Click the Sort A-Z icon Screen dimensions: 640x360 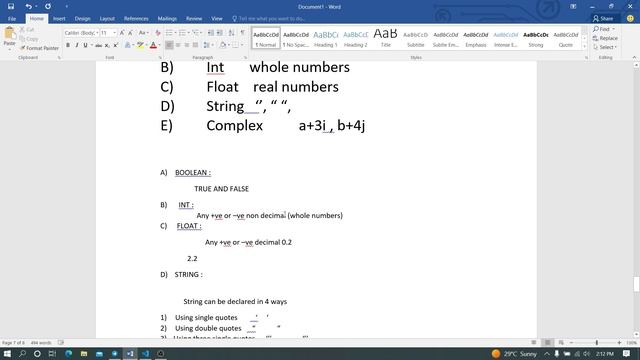point(231,33)
